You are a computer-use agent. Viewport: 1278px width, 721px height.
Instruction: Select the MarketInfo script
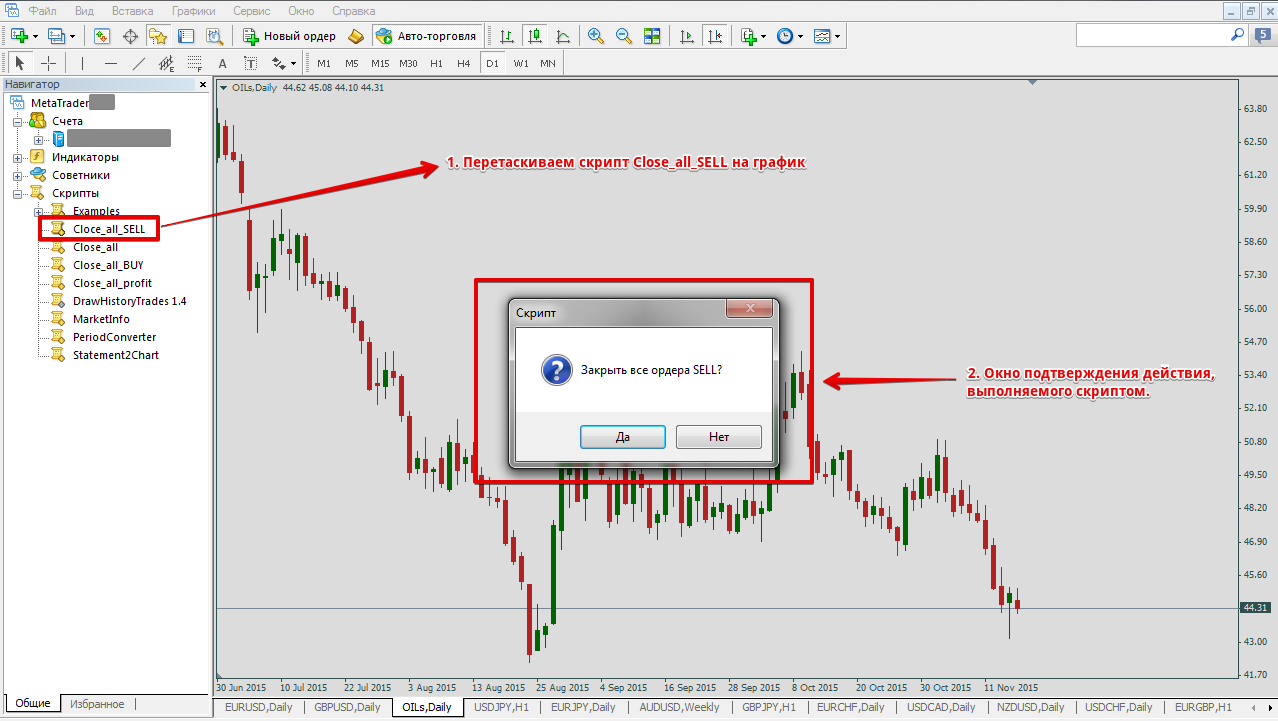coord(101,319)
